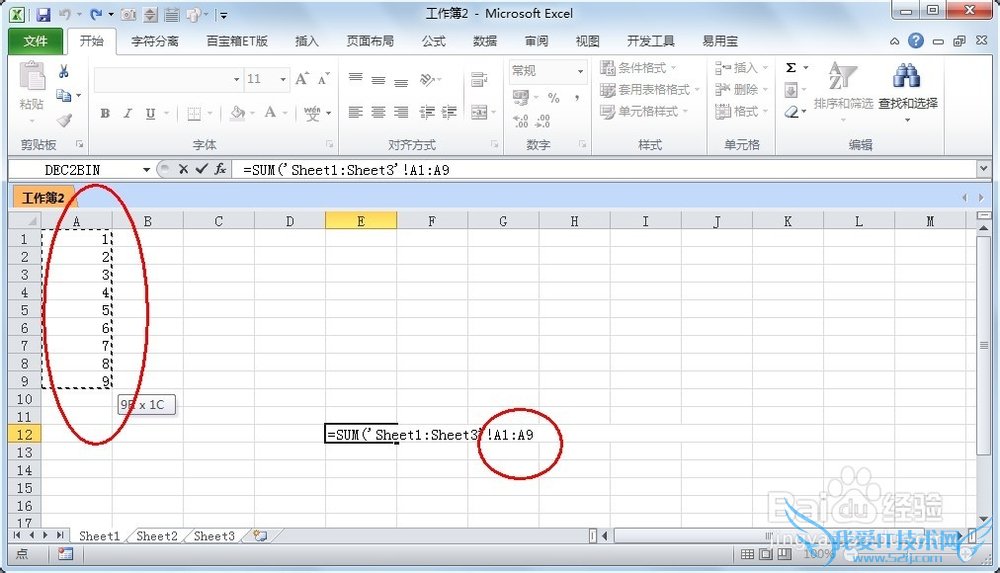Click the Fill Color bucket
This screenshot has width=1000, height=573.
[238, 113]
